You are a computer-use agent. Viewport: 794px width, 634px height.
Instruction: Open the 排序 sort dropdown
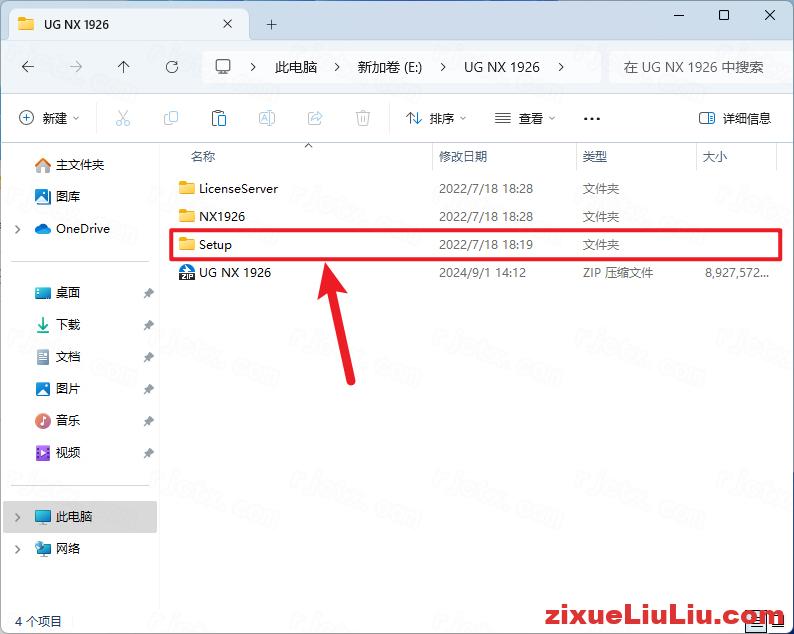(x=436, y=118)
